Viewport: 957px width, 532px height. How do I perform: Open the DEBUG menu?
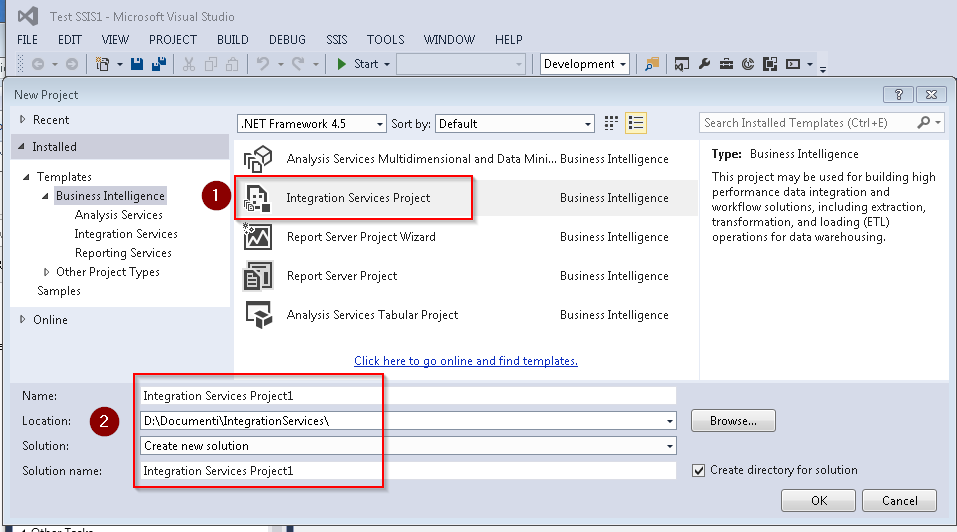pos(287,40)
